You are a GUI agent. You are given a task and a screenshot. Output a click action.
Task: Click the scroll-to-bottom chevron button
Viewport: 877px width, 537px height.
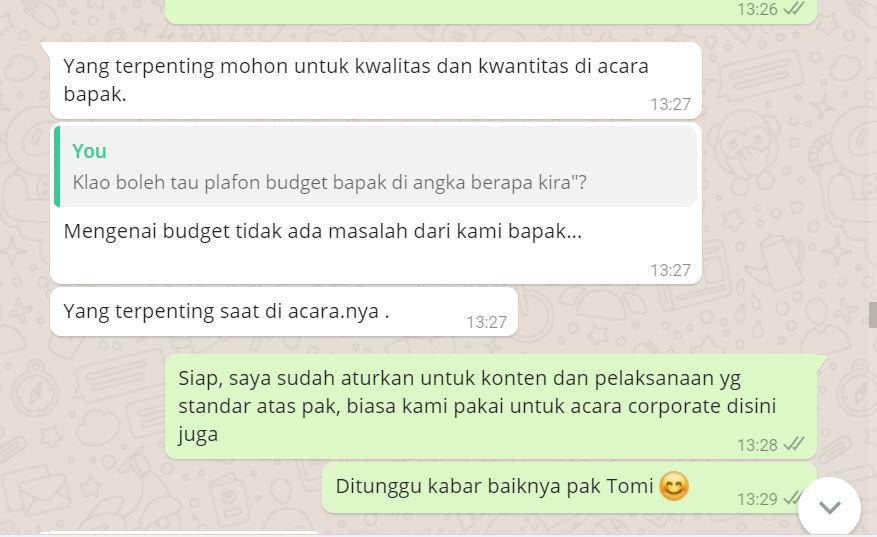829,507
